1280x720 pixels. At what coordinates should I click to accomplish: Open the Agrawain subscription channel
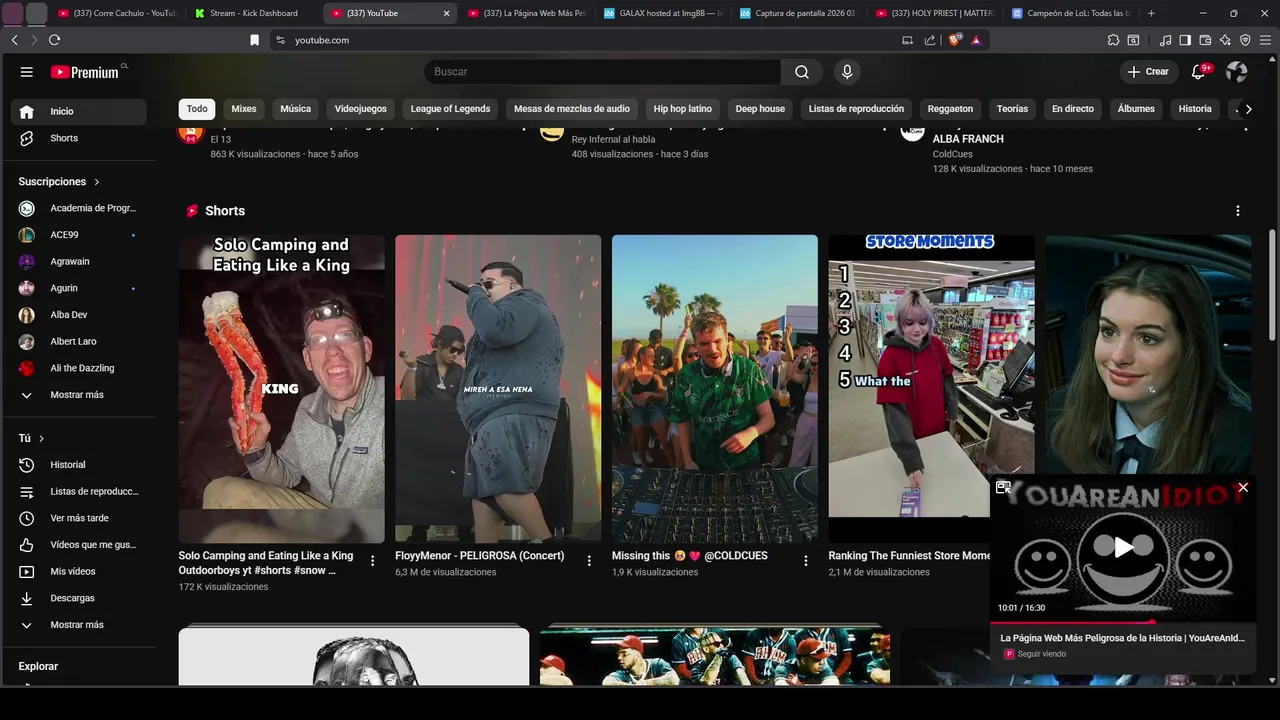(x=78, y=262)
